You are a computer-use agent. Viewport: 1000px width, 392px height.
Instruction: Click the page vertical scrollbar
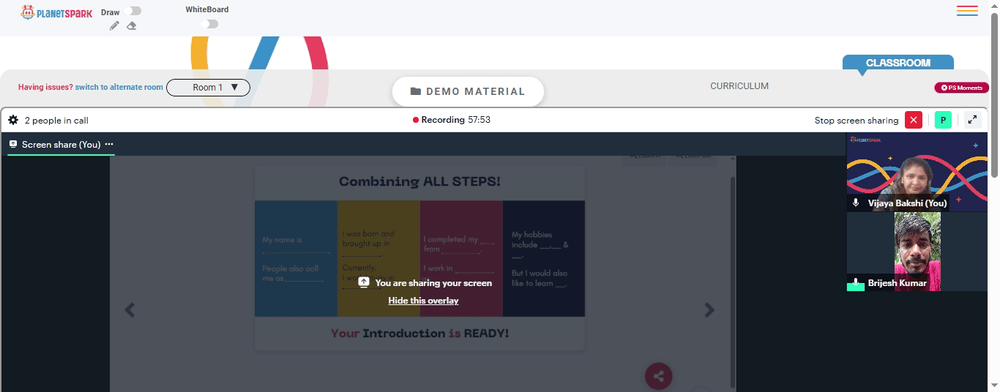tap(994, 96)
